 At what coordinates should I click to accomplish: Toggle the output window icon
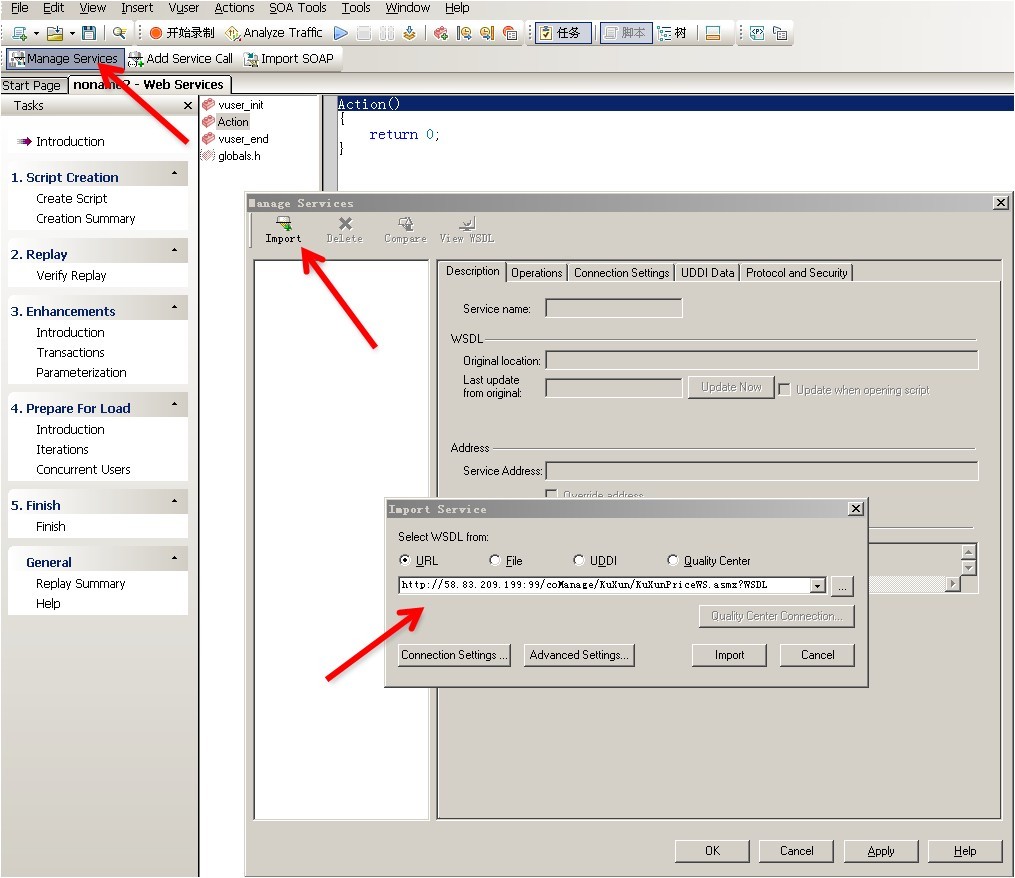click(x=713, y=33)
